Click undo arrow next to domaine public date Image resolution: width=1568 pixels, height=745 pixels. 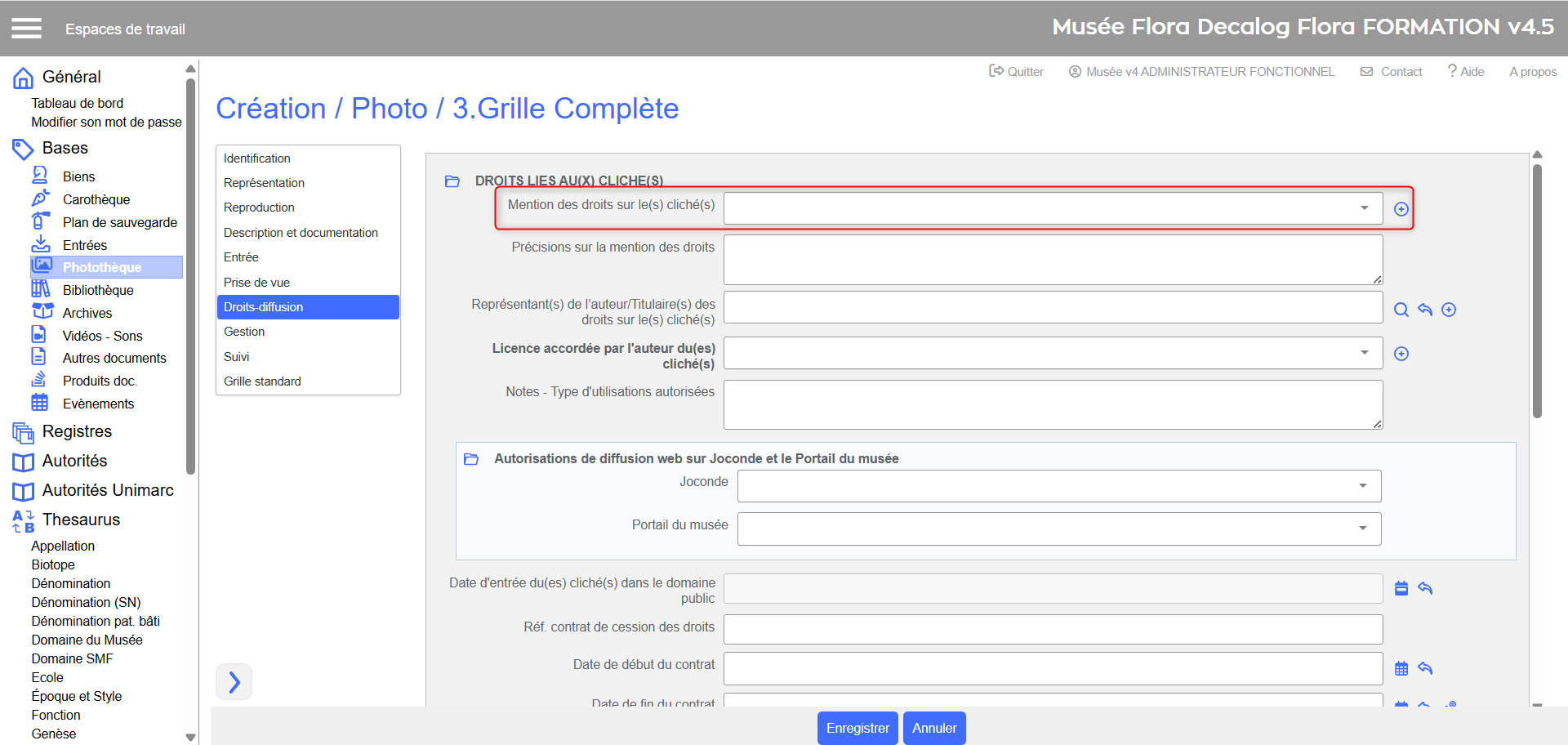(x=1425, y=588)
